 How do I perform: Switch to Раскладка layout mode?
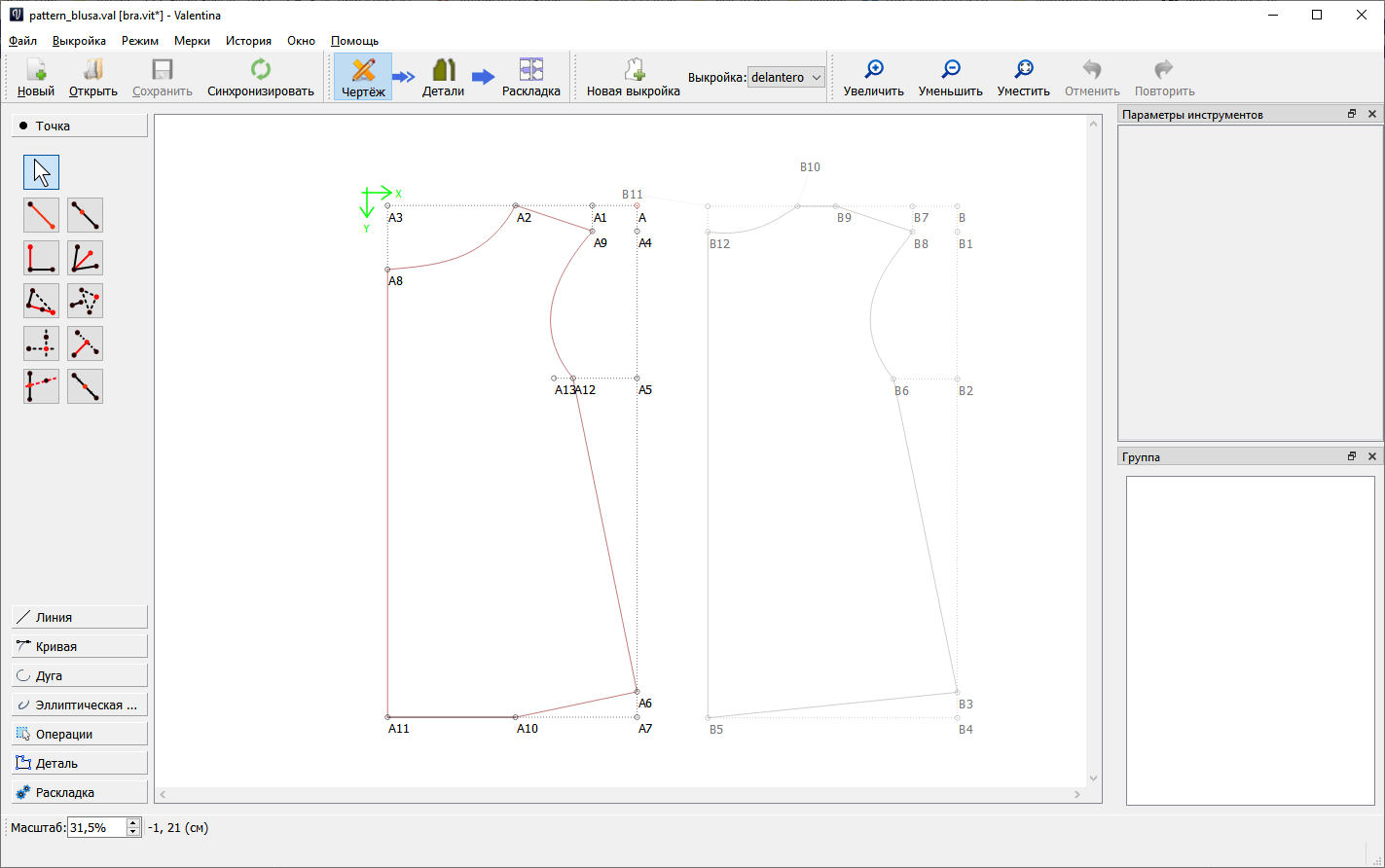pyautogui.click(x=530, y=78)
